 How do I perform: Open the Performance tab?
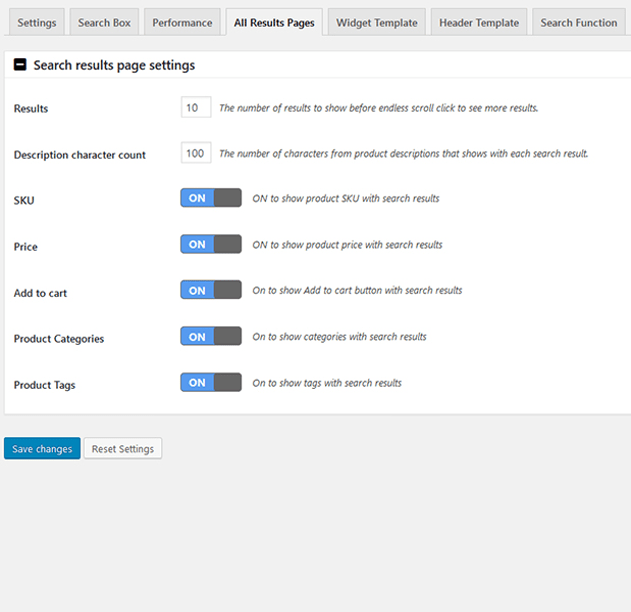click(182, 23)
